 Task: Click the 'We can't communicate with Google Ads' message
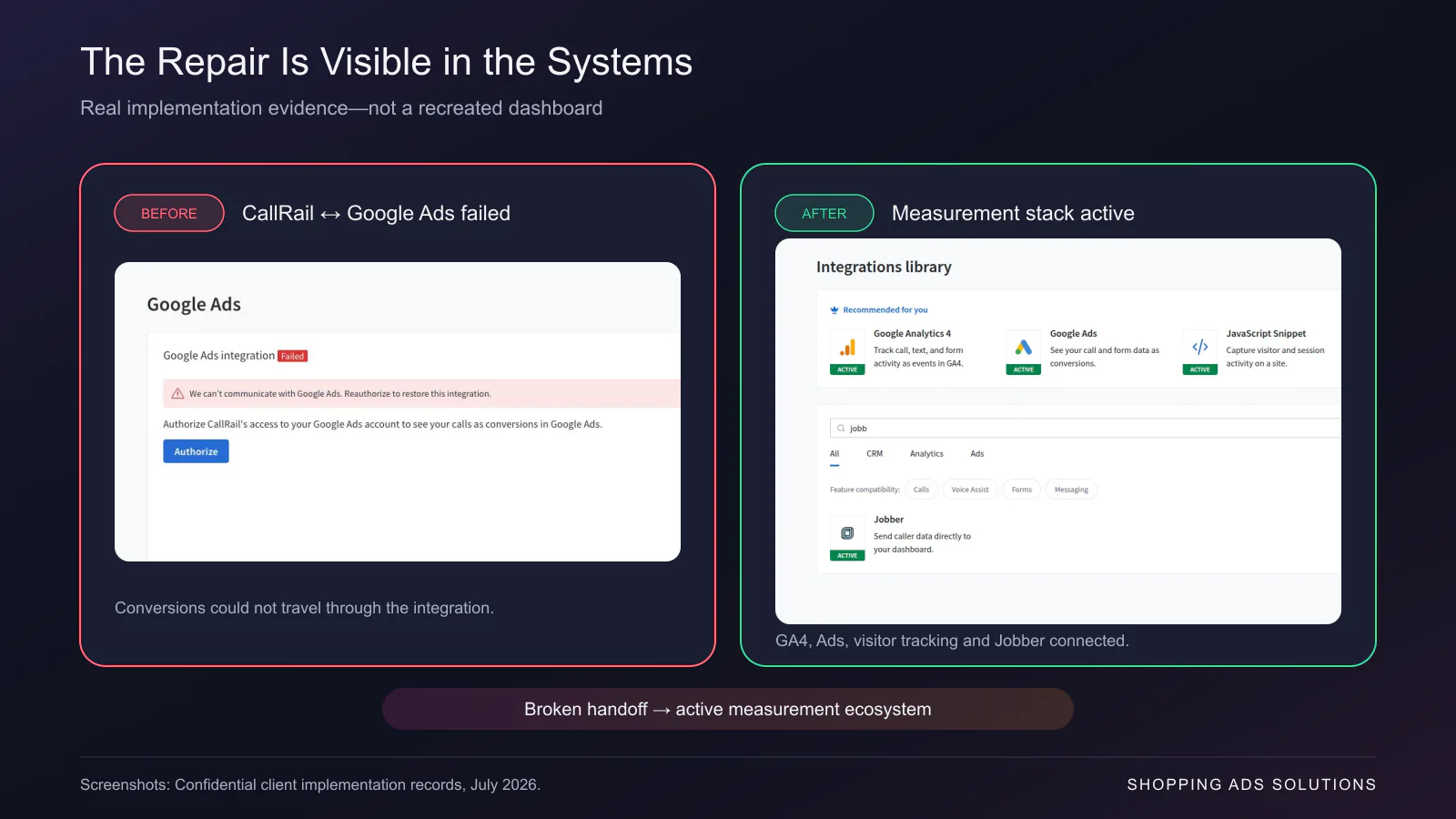[x=339, y=394]
